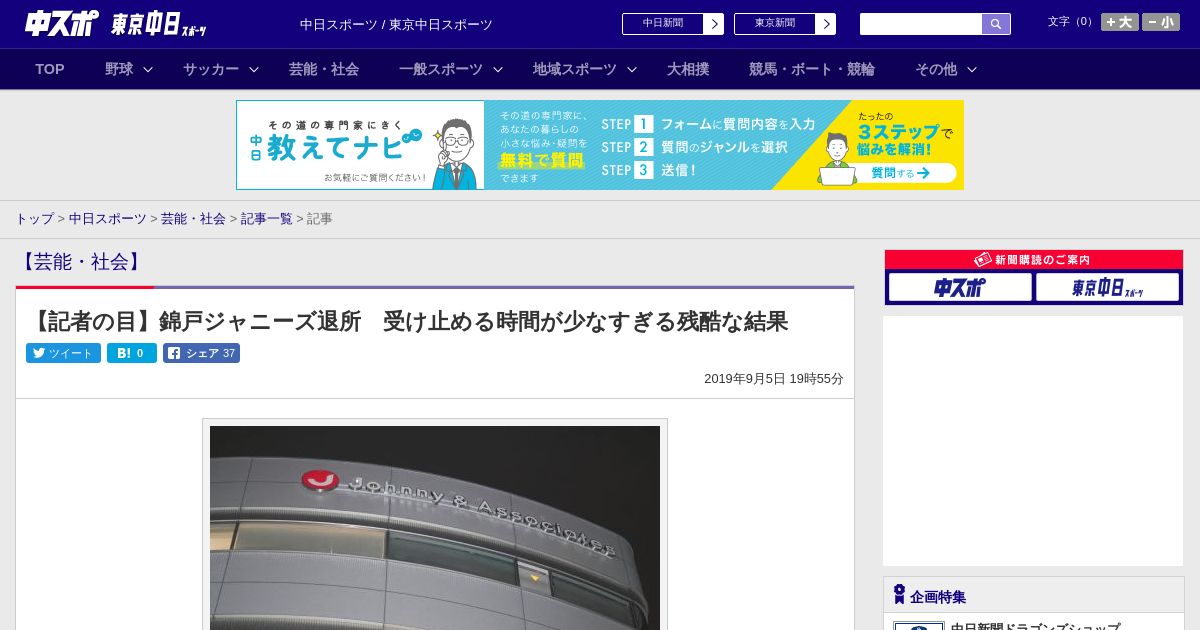The width and height of the screenshot is (1200, 630).
Task: Open 野球 menu
Action: pyautogui.click(x=119, y=69)
